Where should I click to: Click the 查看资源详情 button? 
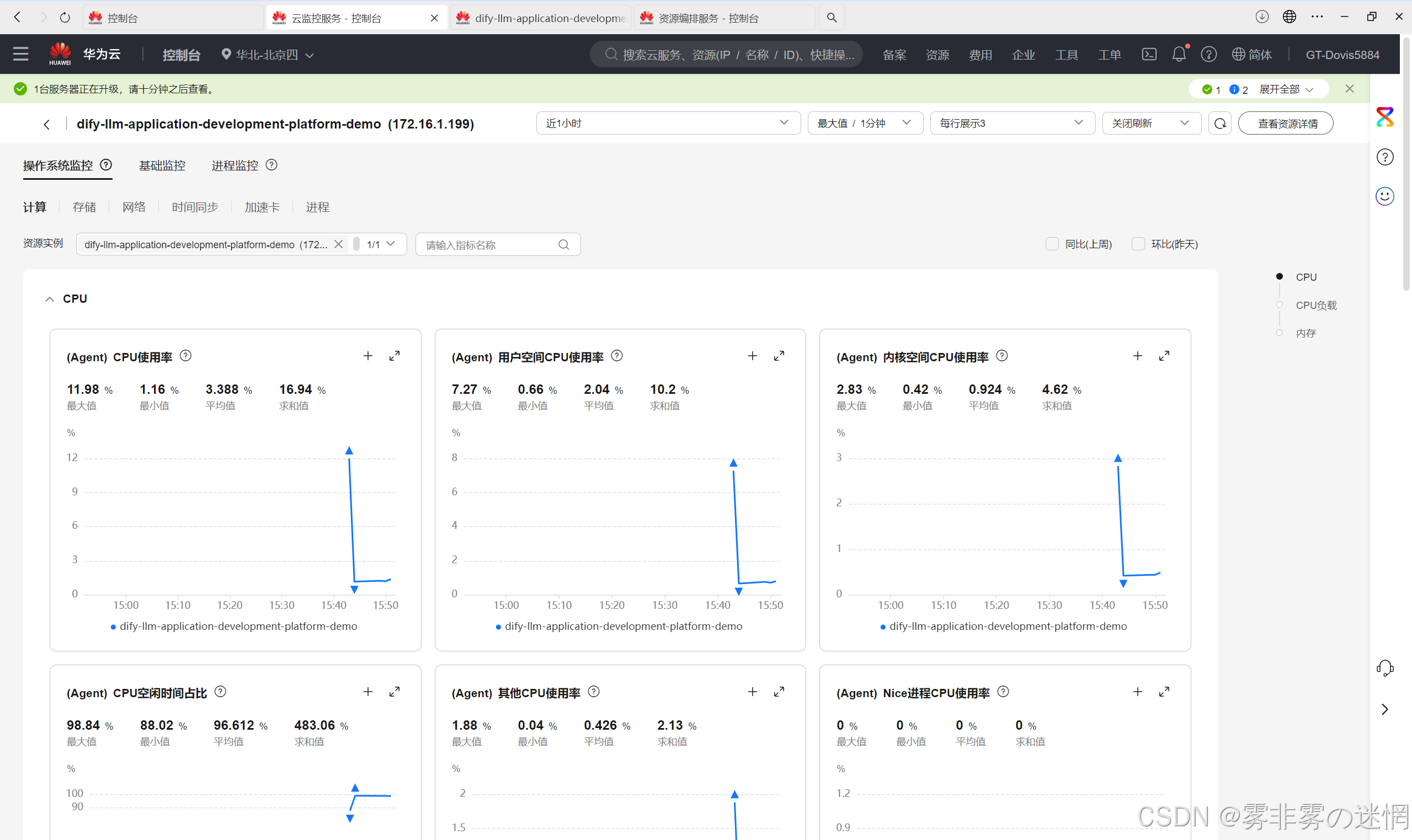[1287, 124]
